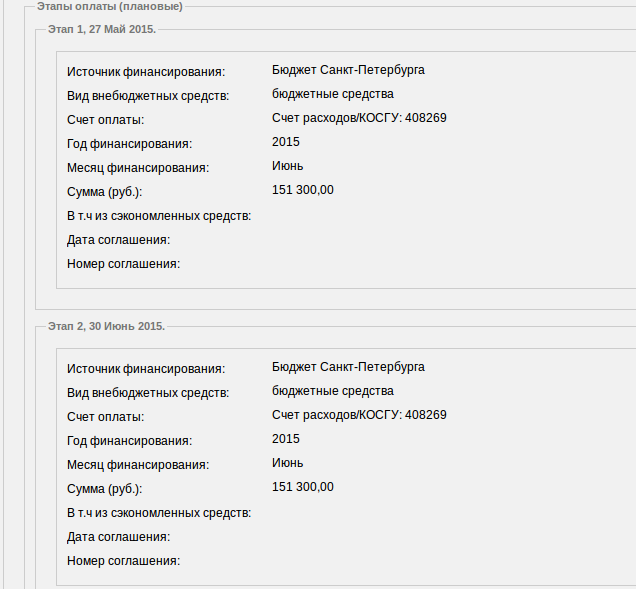Click financing year 2015 in stage 1
The image size is (636, 589).
(286, 142)
